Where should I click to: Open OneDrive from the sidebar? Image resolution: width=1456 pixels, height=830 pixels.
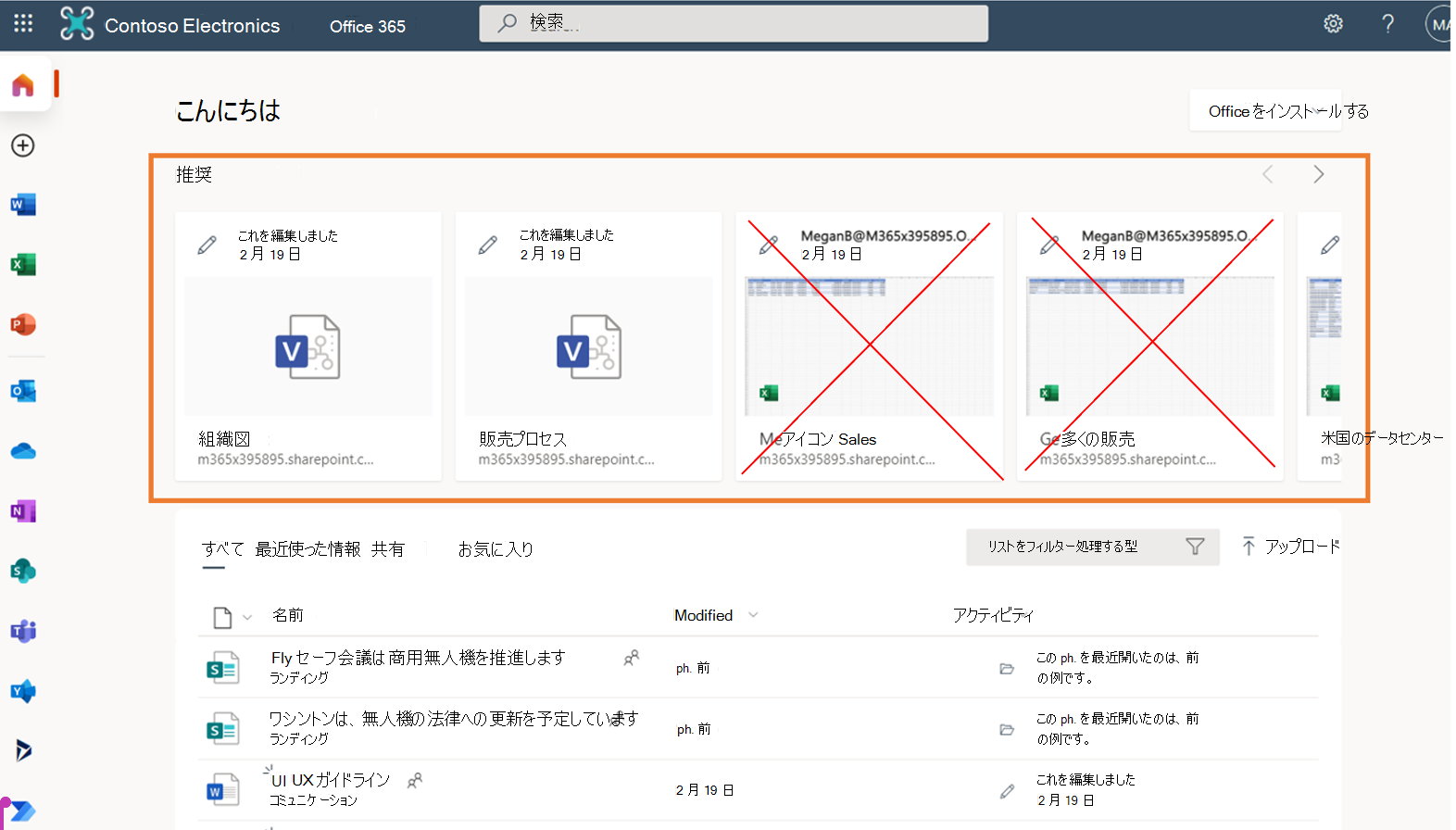coord(23,451)
